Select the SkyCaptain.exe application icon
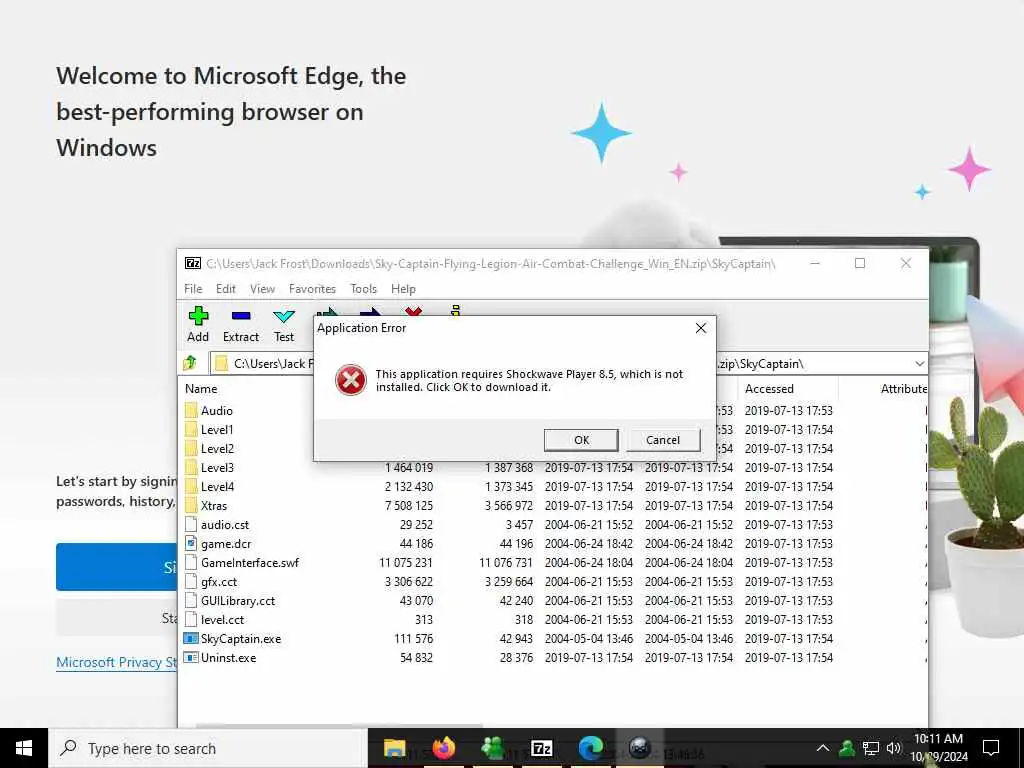The image size is (1024, 768). (191, 638)
